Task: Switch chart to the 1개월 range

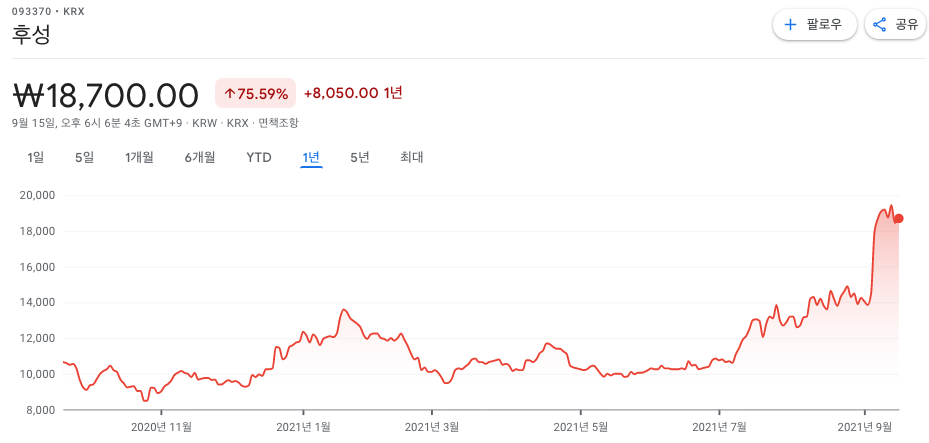Action: [x=139, y=158]
